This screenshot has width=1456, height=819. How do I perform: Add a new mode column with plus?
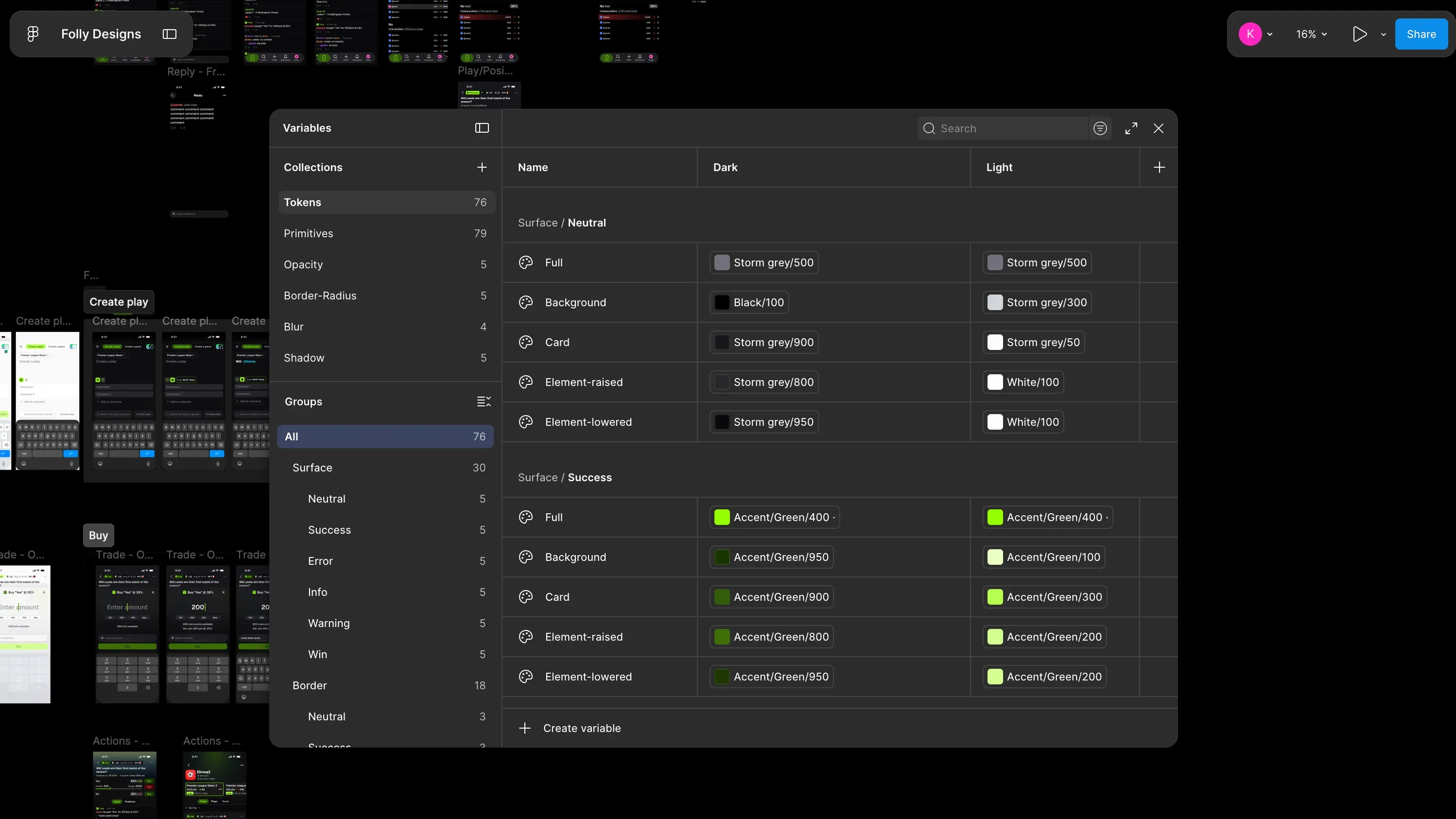1159,167
